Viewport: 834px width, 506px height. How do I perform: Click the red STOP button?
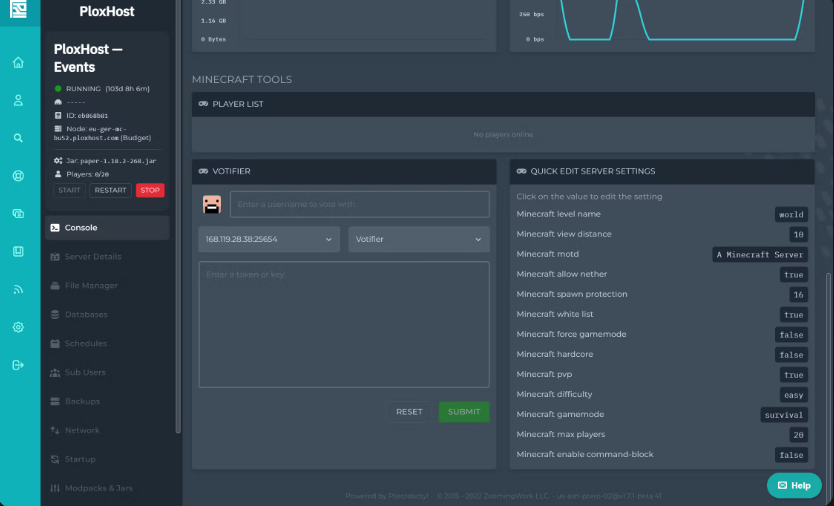point(150,190)
